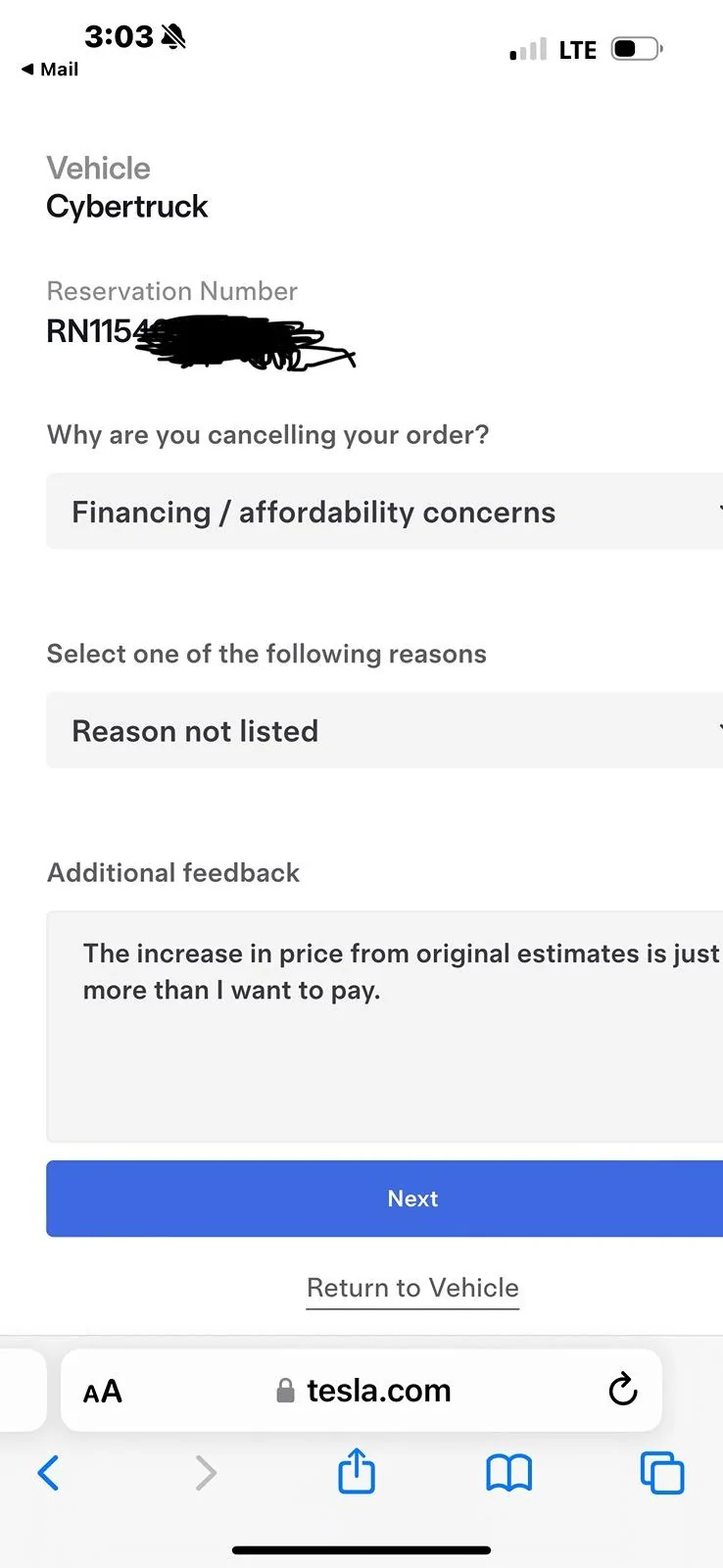Expand the 'Reason not listed' dropdown
The image size is (723, 1568).
tap(384, 730)
